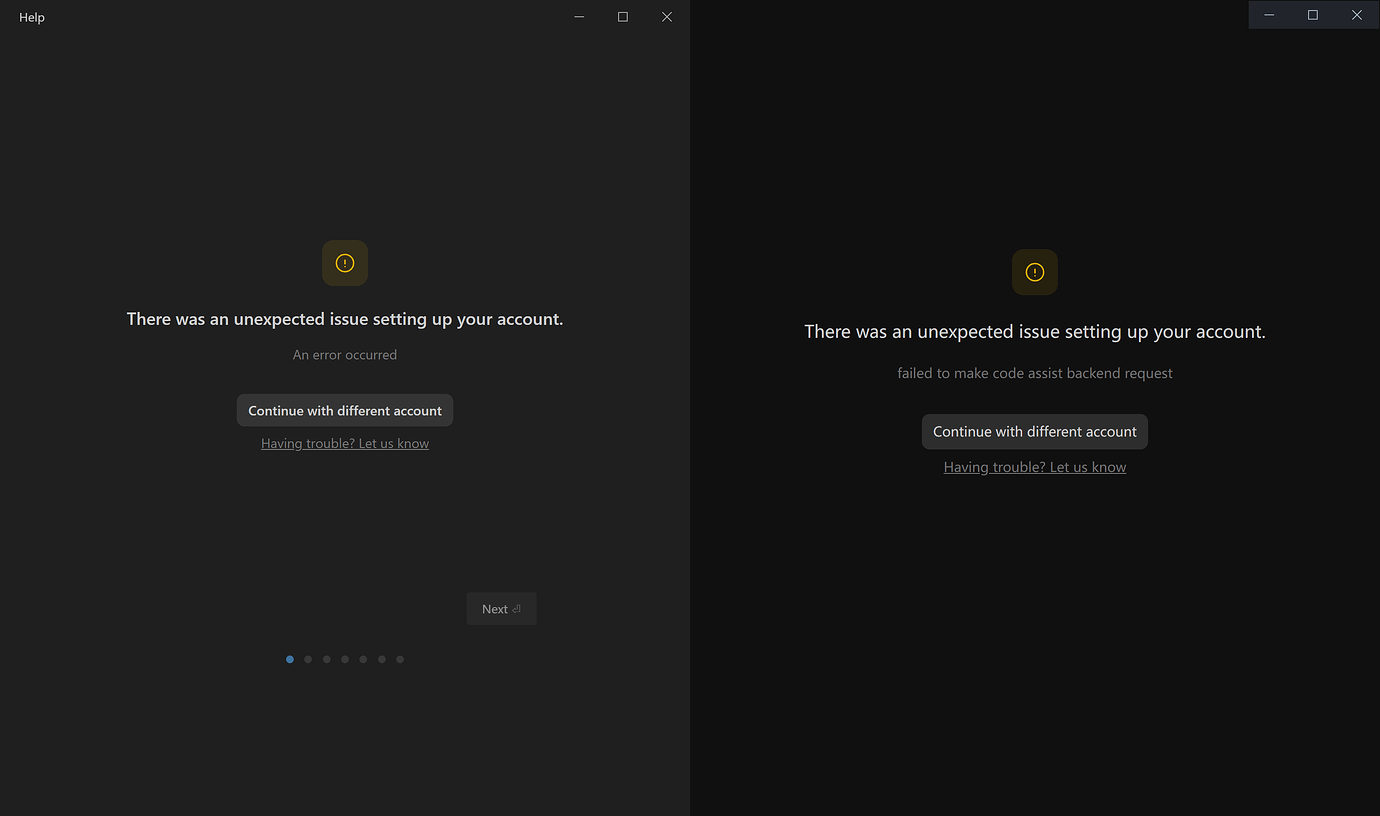Click the unexpected issue heading in Help window
This screenshot has height=816, width=1380.
point(345,319)
